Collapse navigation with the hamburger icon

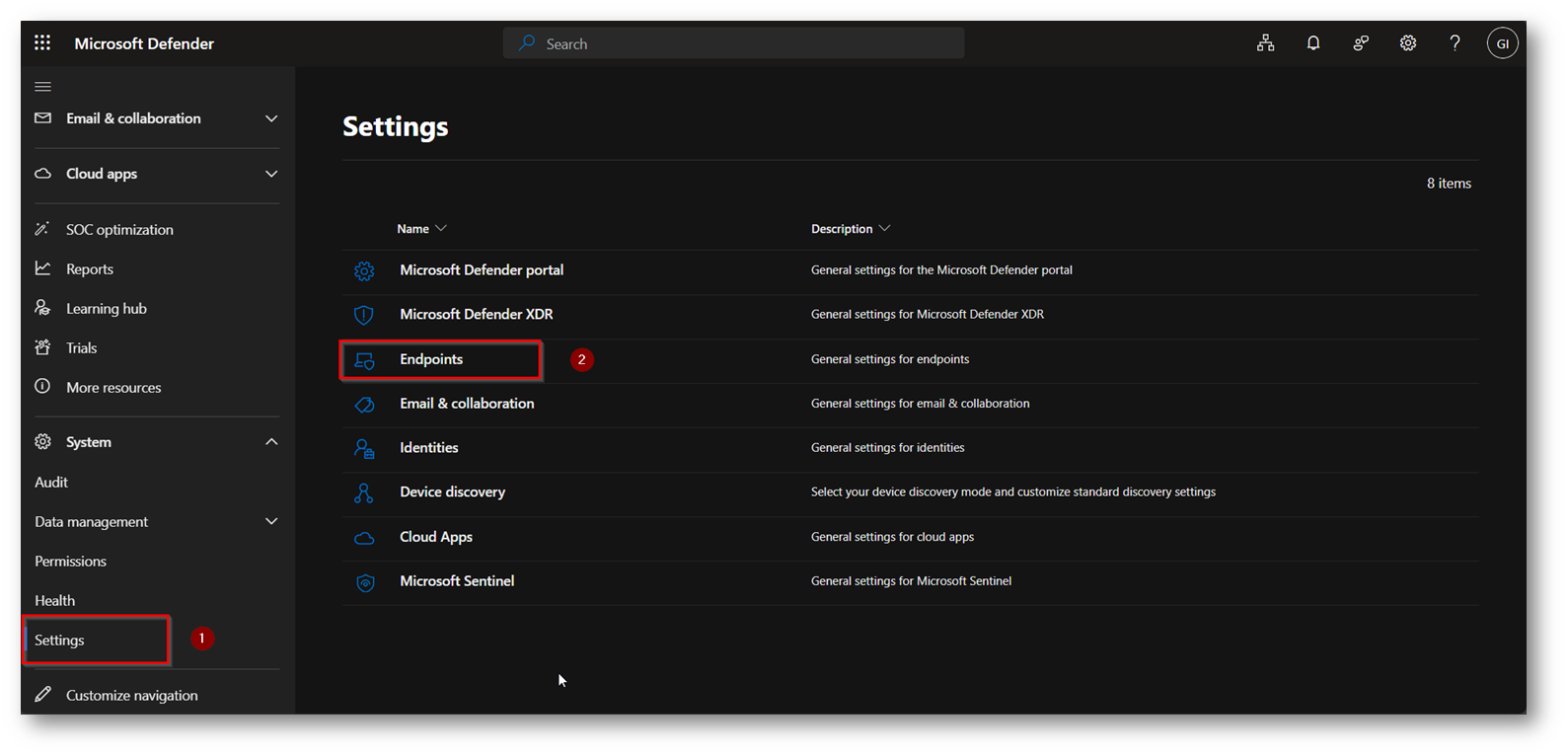tap(42, 87)
